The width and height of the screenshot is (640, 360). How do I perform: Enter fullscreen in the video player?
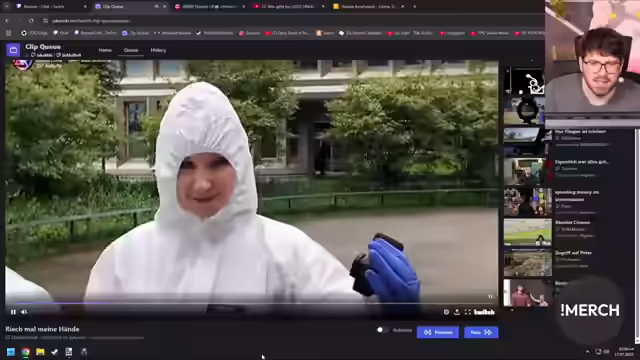[x=468, y=312]
